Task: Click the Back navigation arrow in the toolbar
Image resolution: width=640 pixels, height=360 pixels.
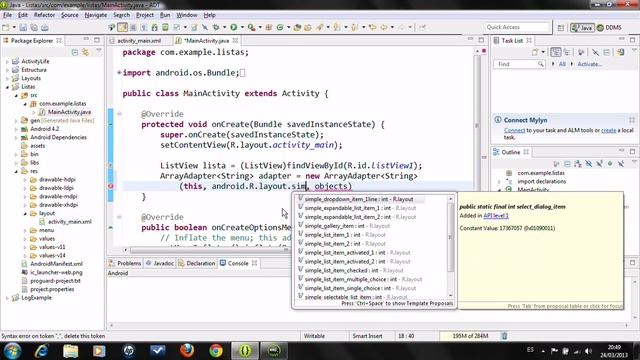Action: click(x=384, y=27)
